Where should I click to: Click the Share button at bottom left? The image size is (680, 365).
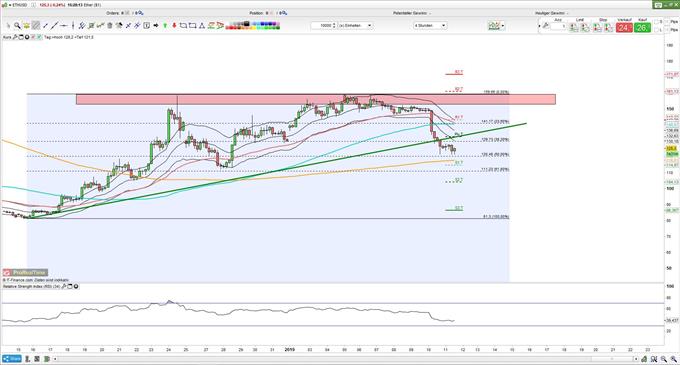tap(12, 359)
